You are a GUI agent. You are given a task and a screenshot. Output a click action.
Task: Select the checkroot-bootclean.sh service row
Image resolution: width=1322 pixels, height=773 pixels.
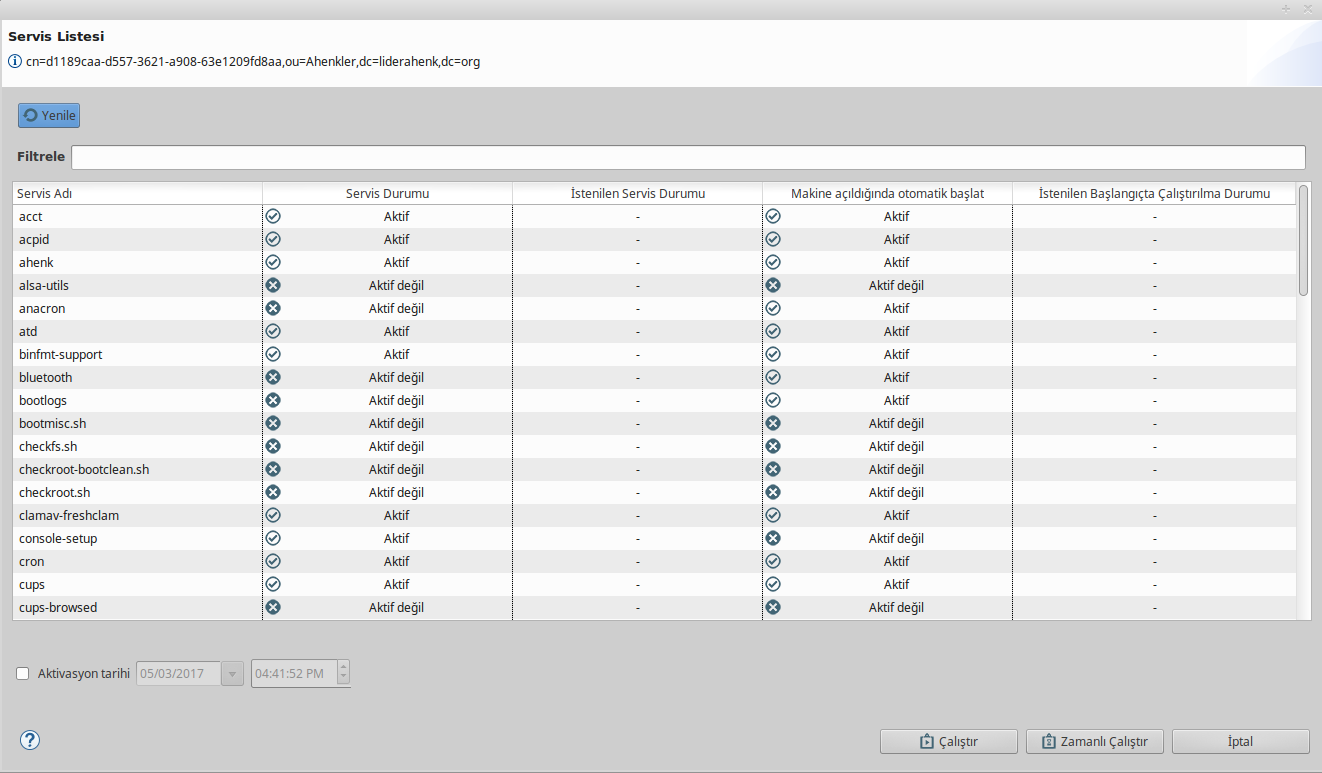click(654, 469)
